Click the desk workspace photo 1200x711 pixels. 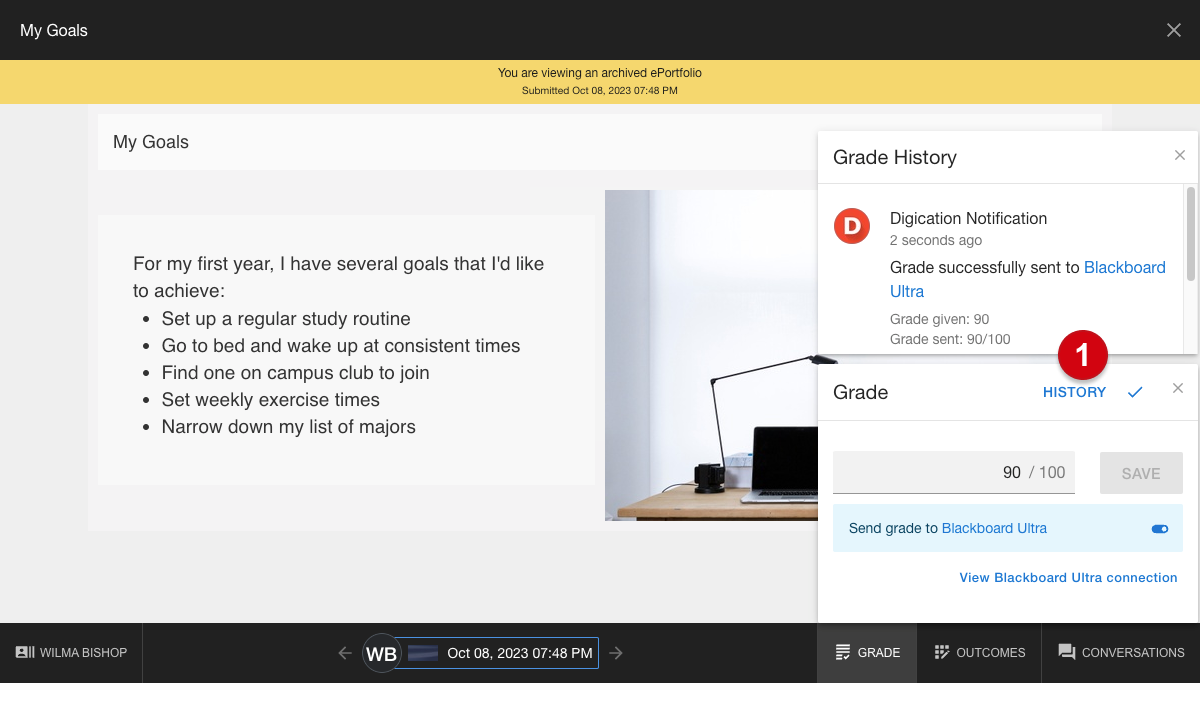711,355
